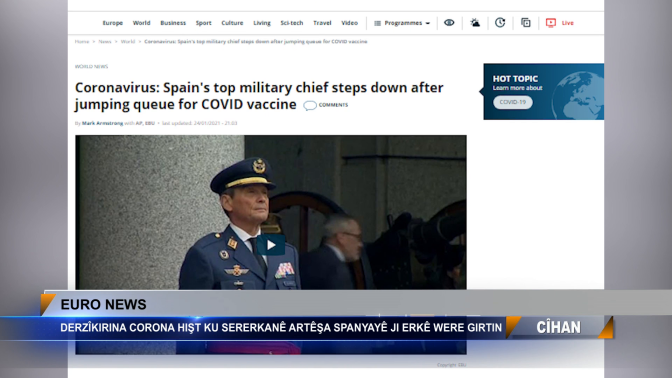Click the eye icon in navigation bar
This screenshot has width=672, height=378.
pos(449,23)
